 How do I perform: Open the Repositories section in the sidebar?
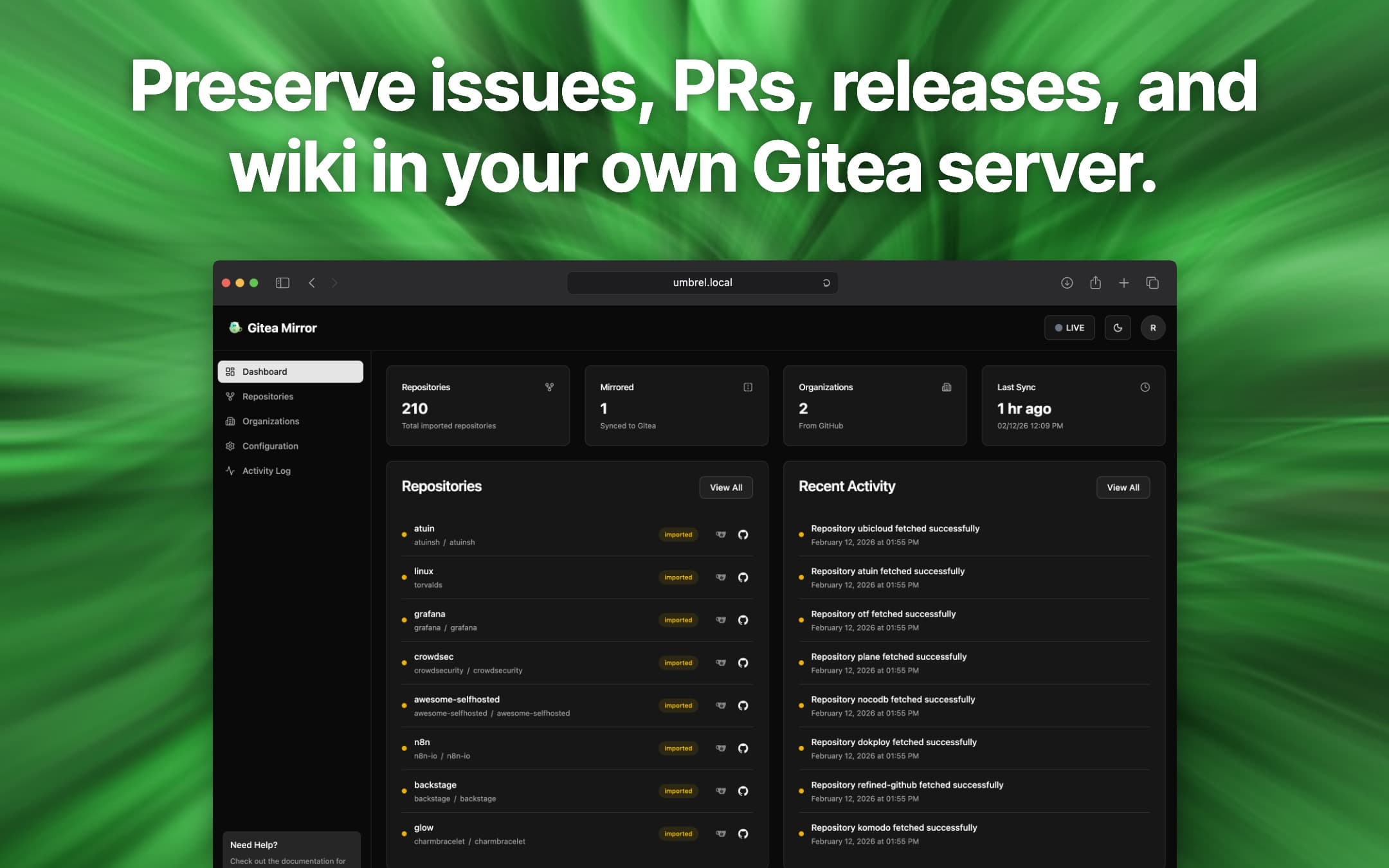(267, 396)
